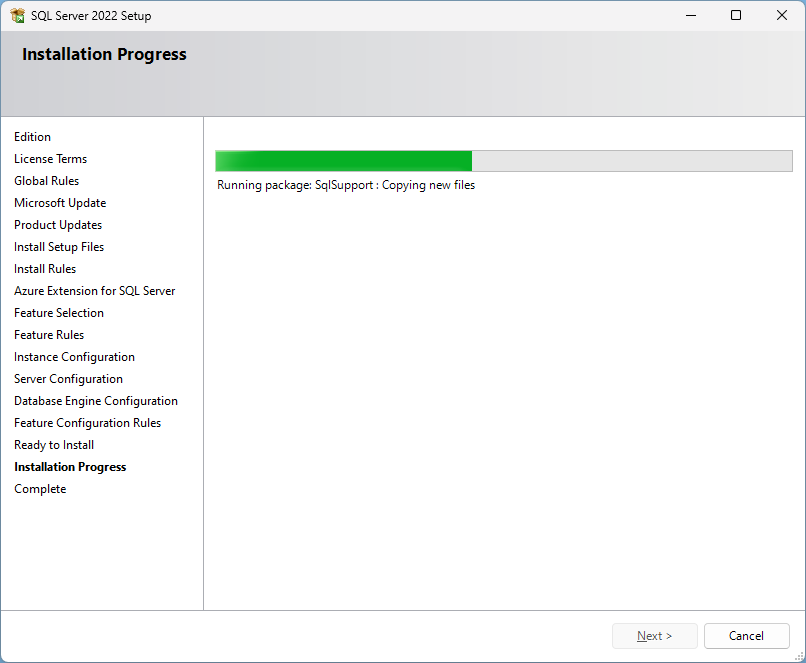Image resolution: width=806 pixels, height=663 pixels.
Task: Select Azure Extension for SQL Server
Action: pos(94,291)
